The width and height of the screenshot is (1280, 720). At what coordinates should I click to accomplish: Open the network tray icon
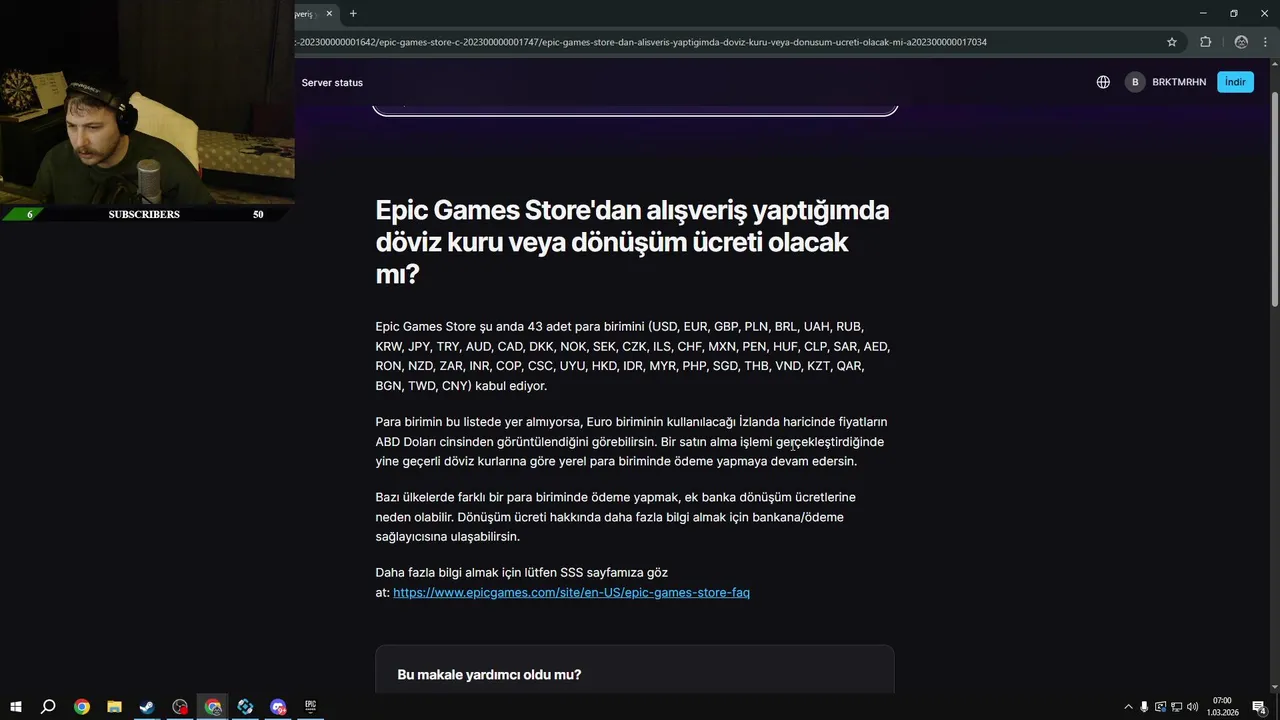pos(1176,707)
